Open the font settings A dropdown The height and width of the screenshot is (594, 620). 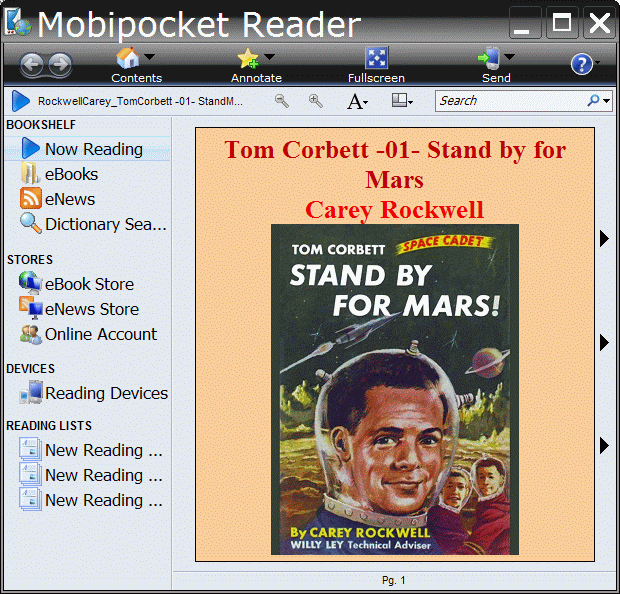[357, 101]
